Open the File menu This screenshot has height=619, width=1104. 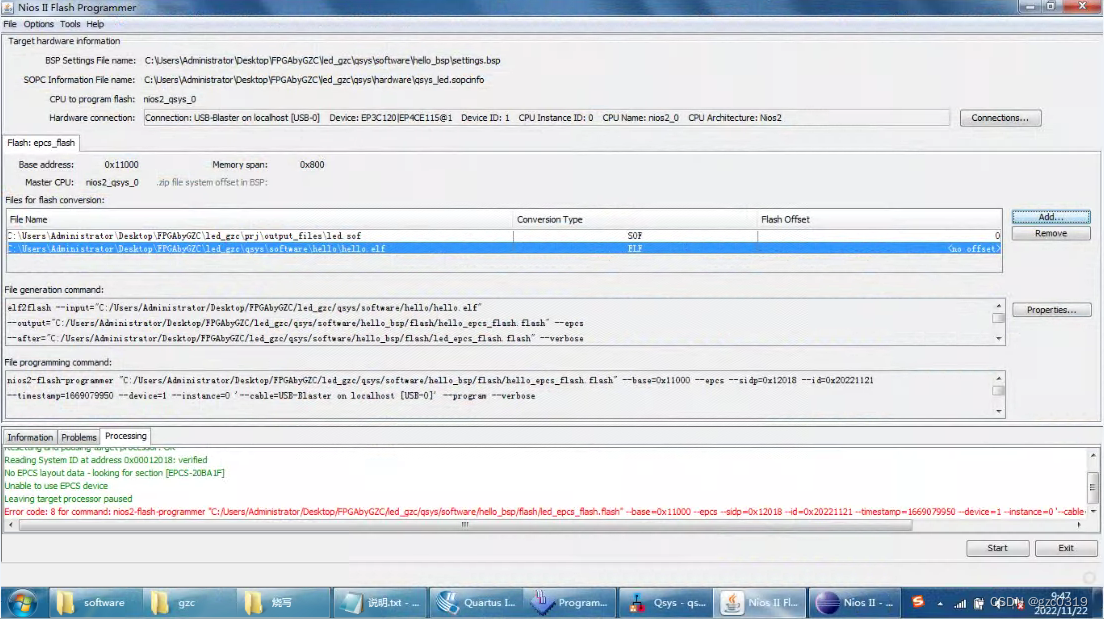(x=10, y=24)
